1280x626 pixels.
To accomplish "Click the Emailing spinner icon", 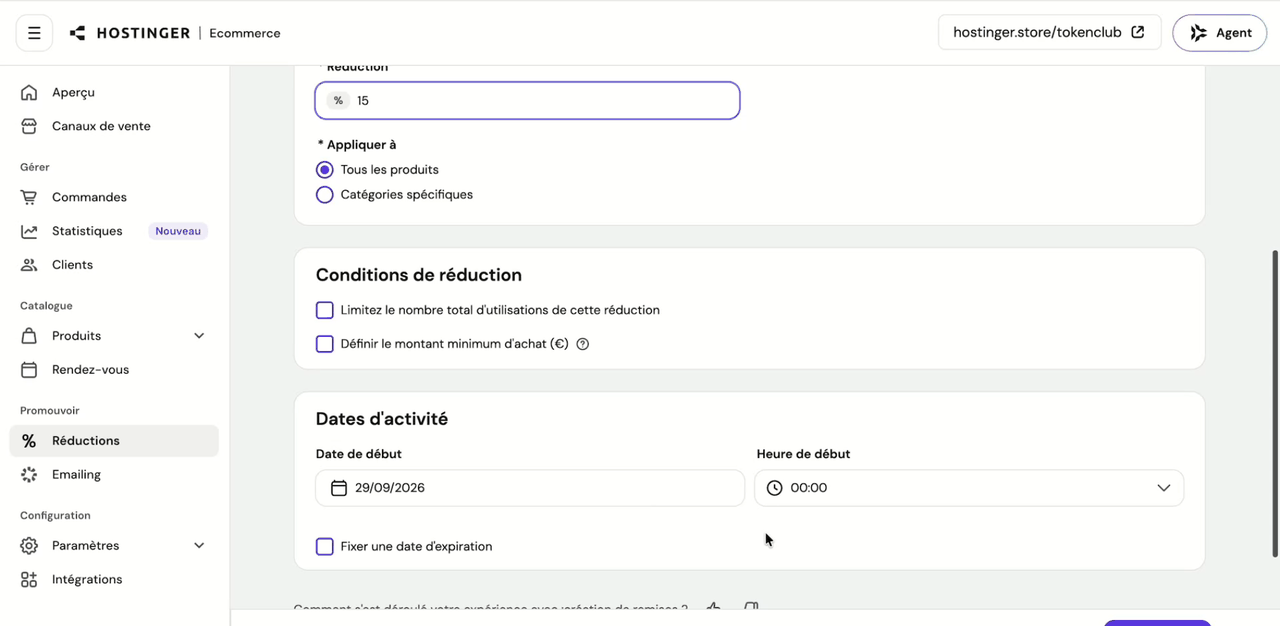I will pyautogui.click(x=29, y=475).
